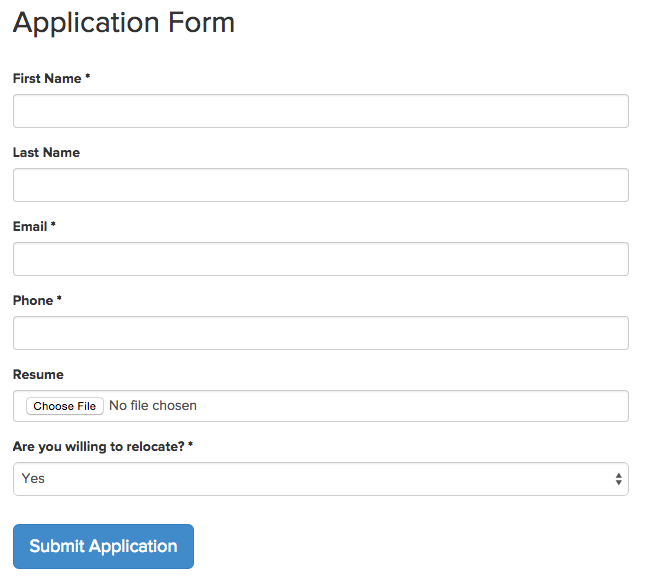Image resolution: width=650 pixels, height=578 pixels.
Task: Click the required asterisk beside Phone
Action: coord(59,299)
